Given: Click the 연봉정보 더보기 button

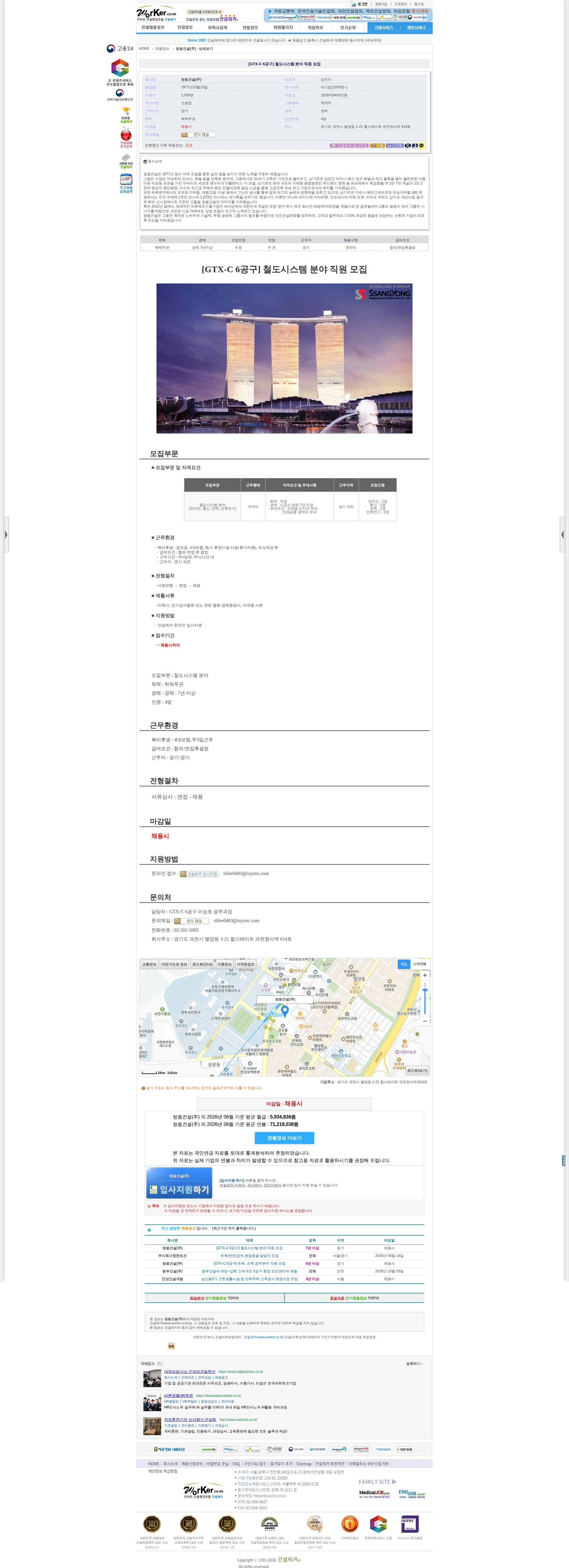Looking at the screenshot, I should click(284, 1138).
